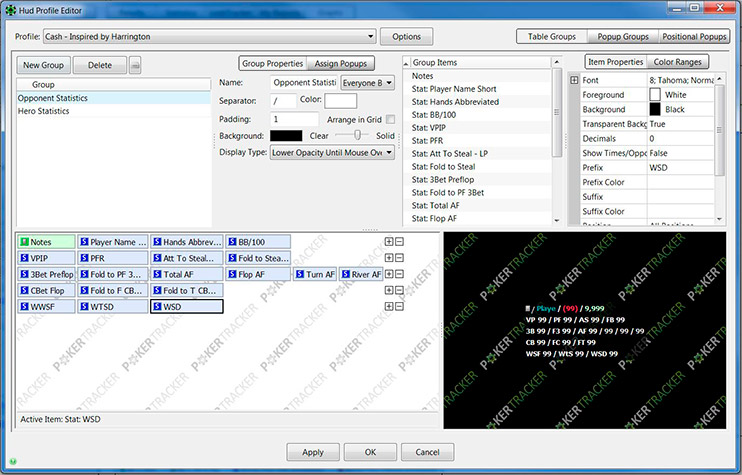Add item to the VPIP row with plus
Image resolution: width=742 pixels, height=475 pixels.
(x=389, y=258)
